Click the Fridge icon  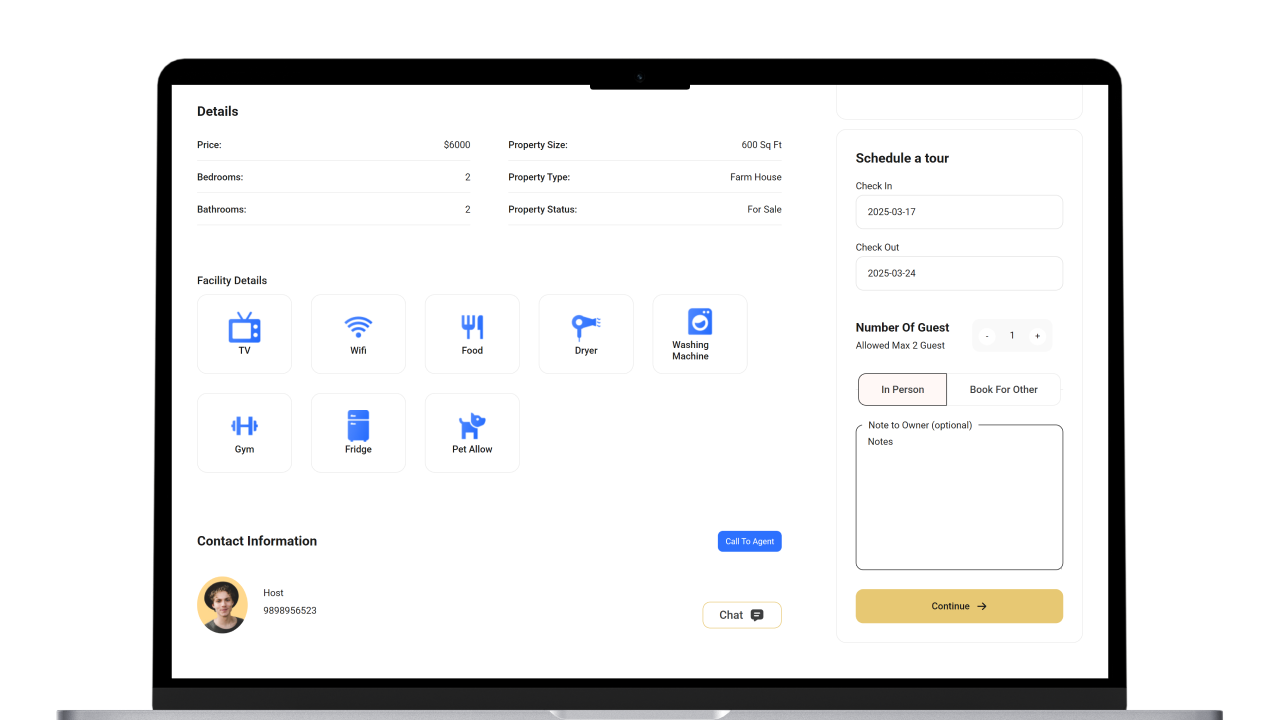(358, 426)
